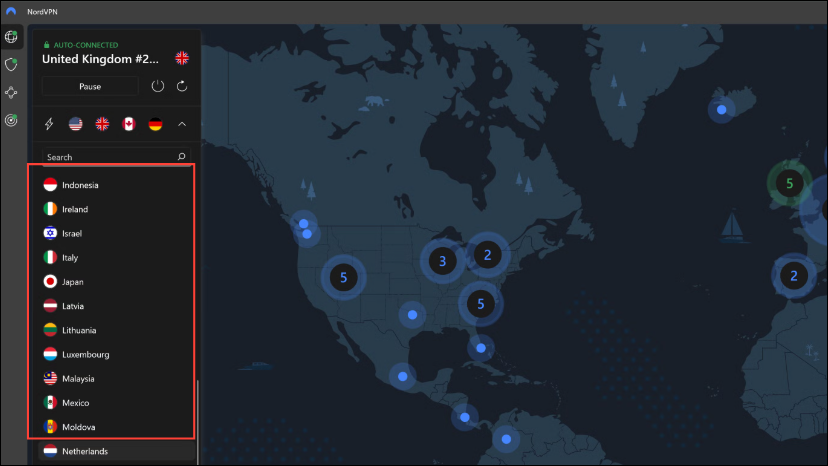828x466 pixels.
Task: Click into the Search field
Action: (105, 157)
